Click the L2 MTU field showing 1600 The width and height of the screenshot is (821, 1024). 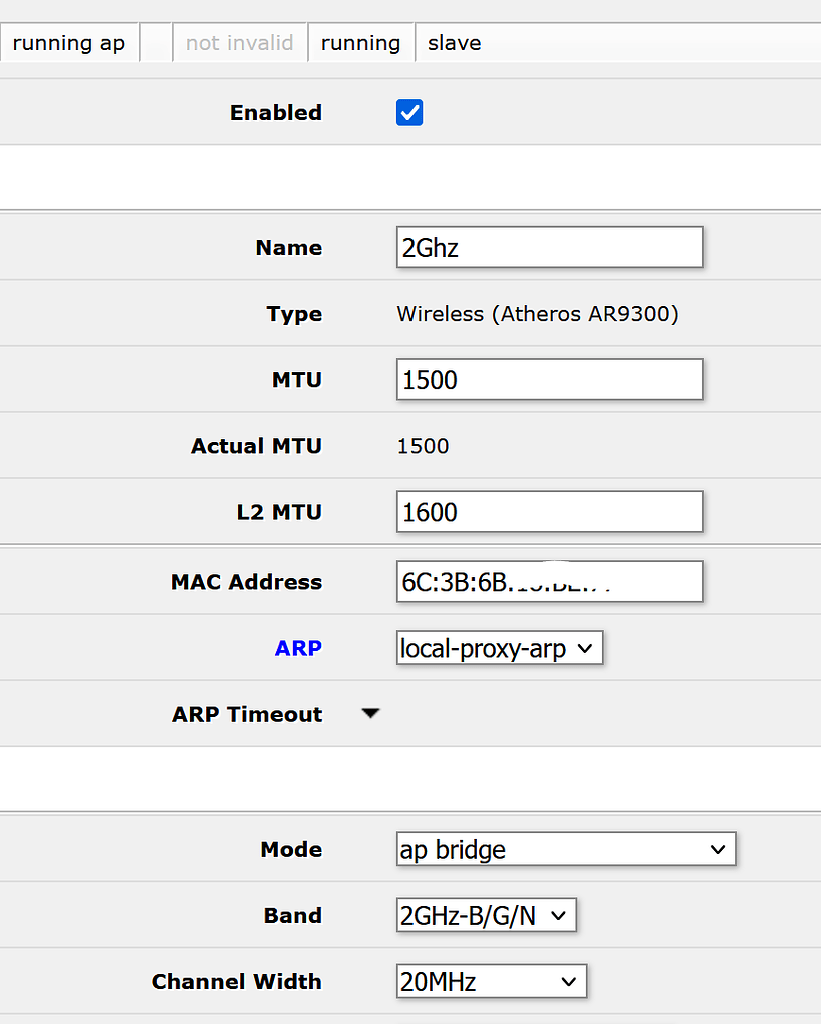(549, 511)
